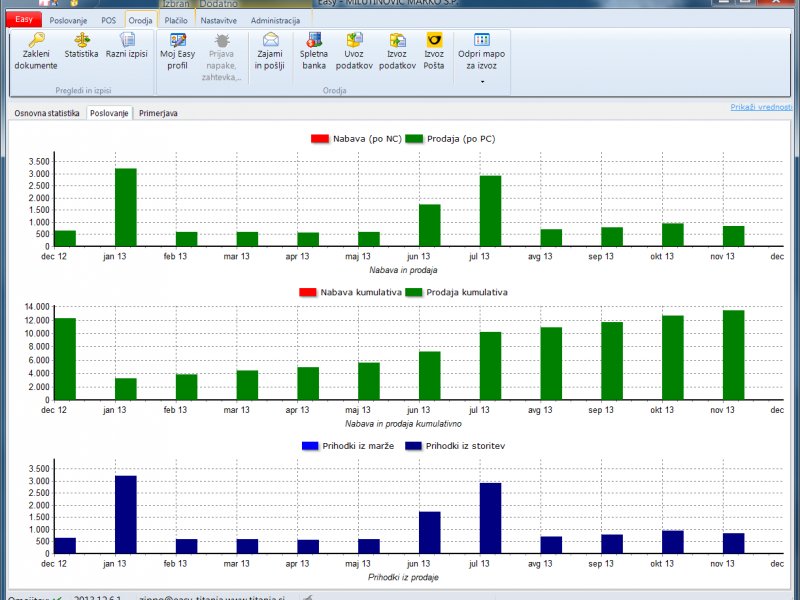Click the Prikaži vrednosti link
This screenshot has height=600, width=800.
tap(761, 107)
